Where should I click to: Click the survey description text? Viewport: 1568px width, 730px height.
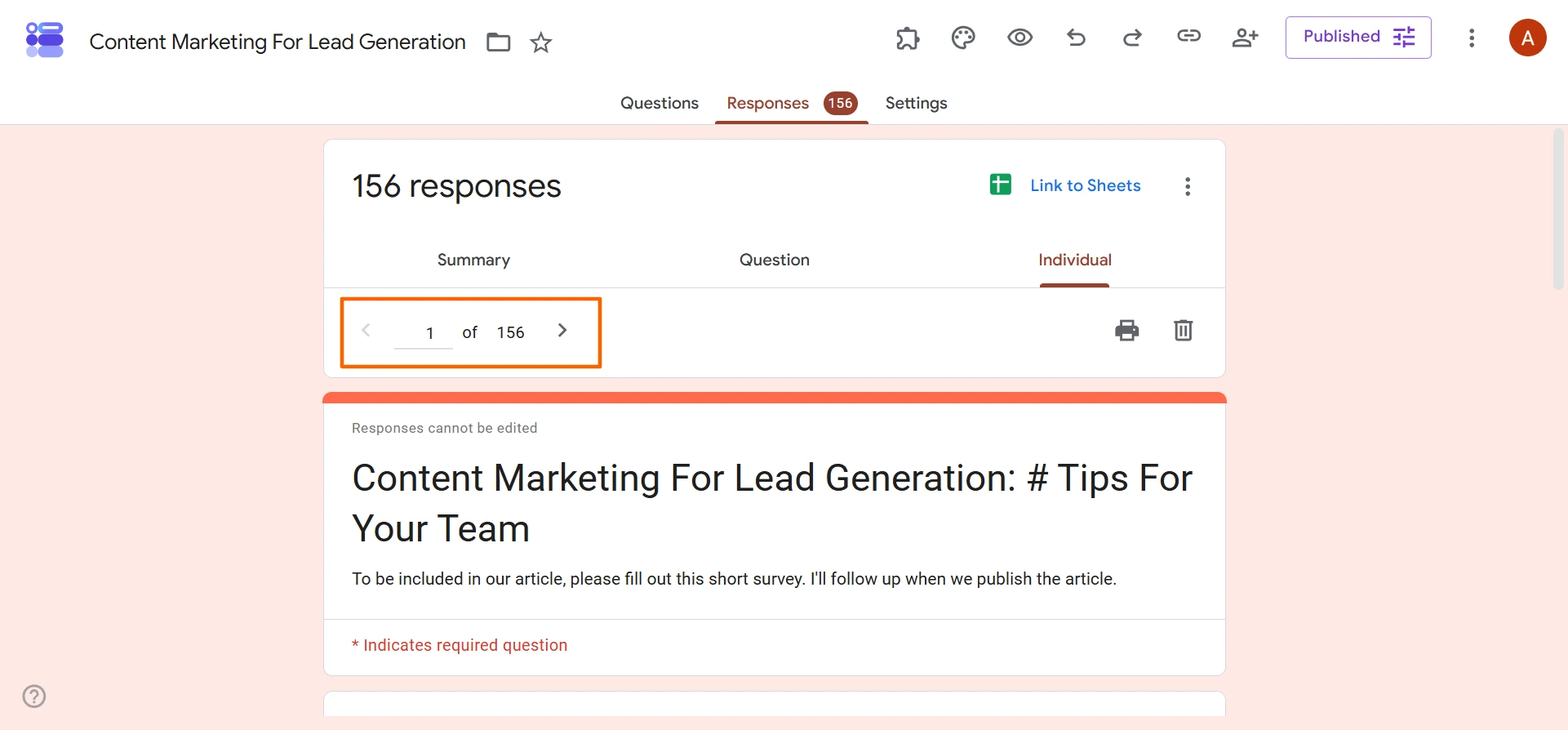[734, 579]
